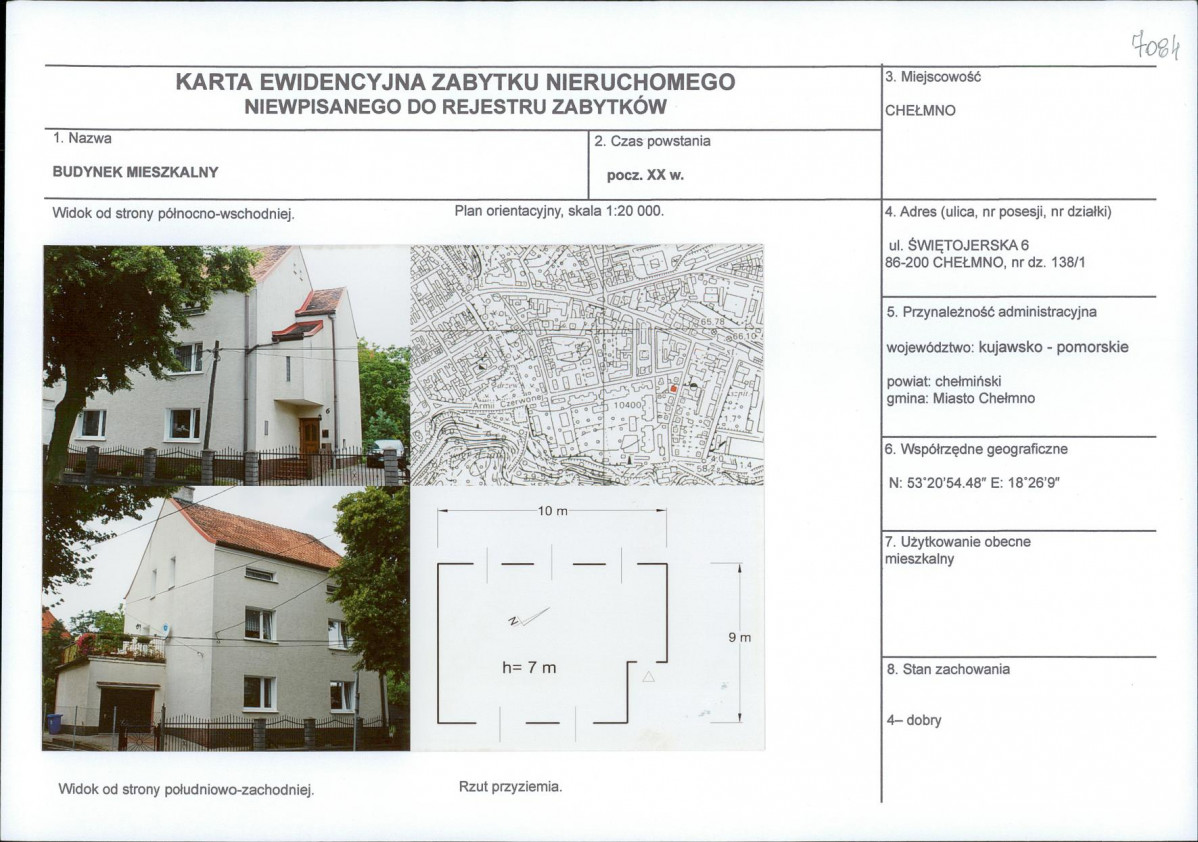Click the locality value "CHEŁMNO"
The width and height of the screenshot is (1198, 842).
(920, 111)
